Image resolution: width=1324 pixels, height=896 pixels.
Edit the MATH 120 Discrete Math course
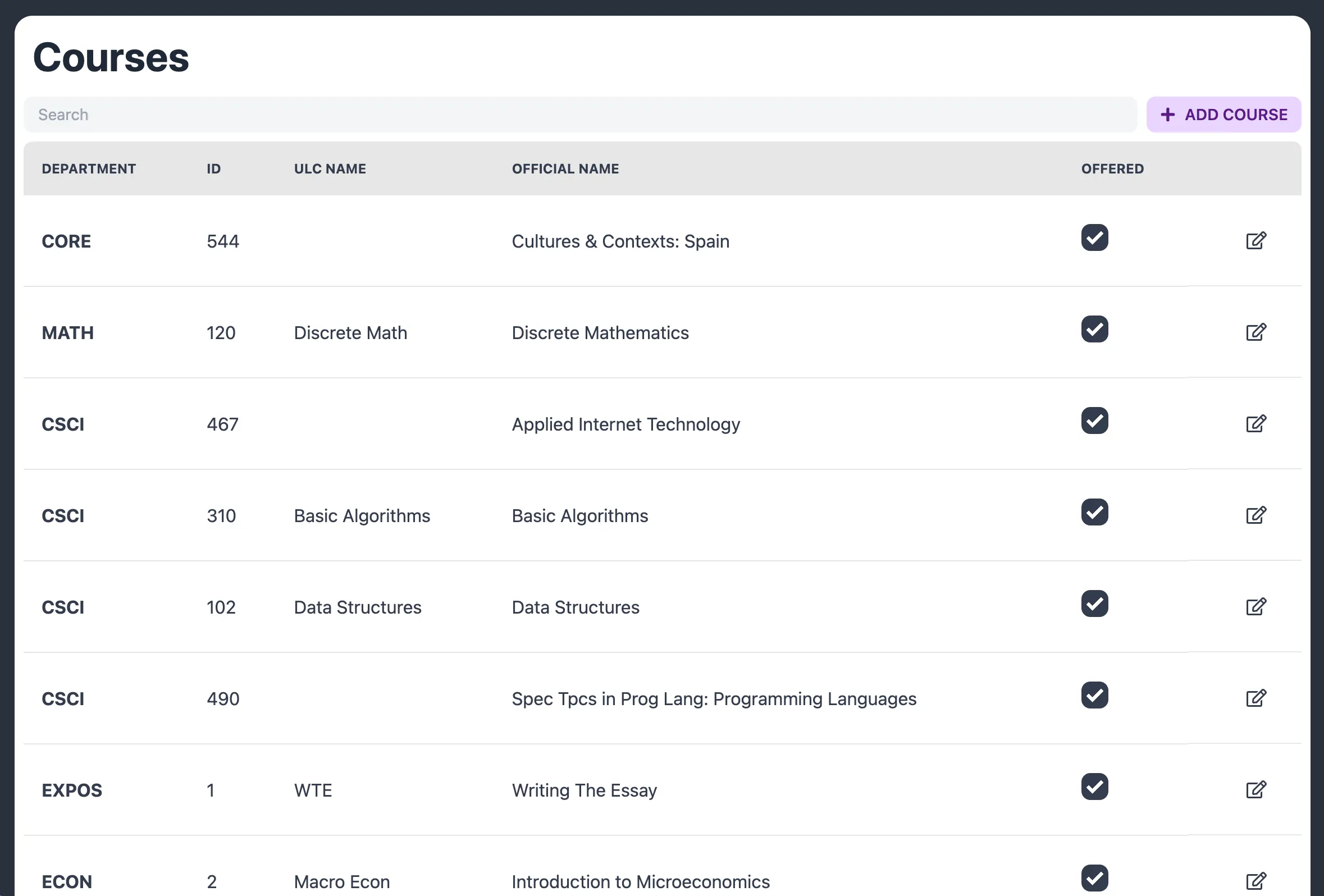(x=1257, y=333)
